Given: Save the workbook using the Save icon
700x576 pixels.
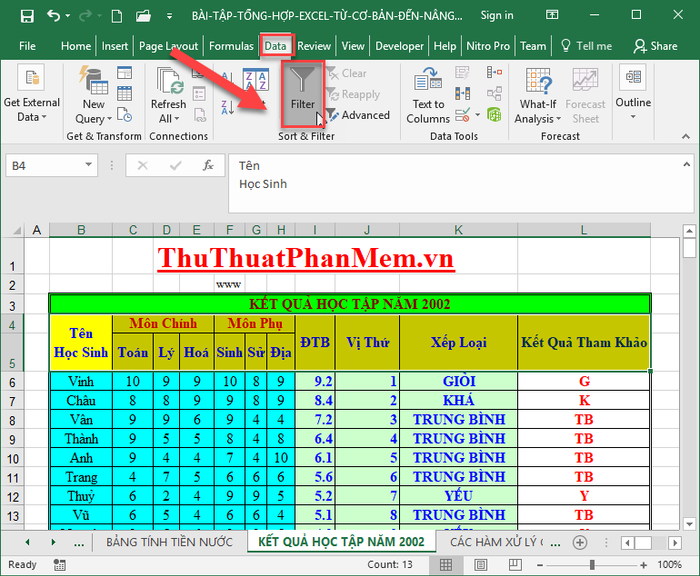Looking at the screenshot, I should click(26, 16).
